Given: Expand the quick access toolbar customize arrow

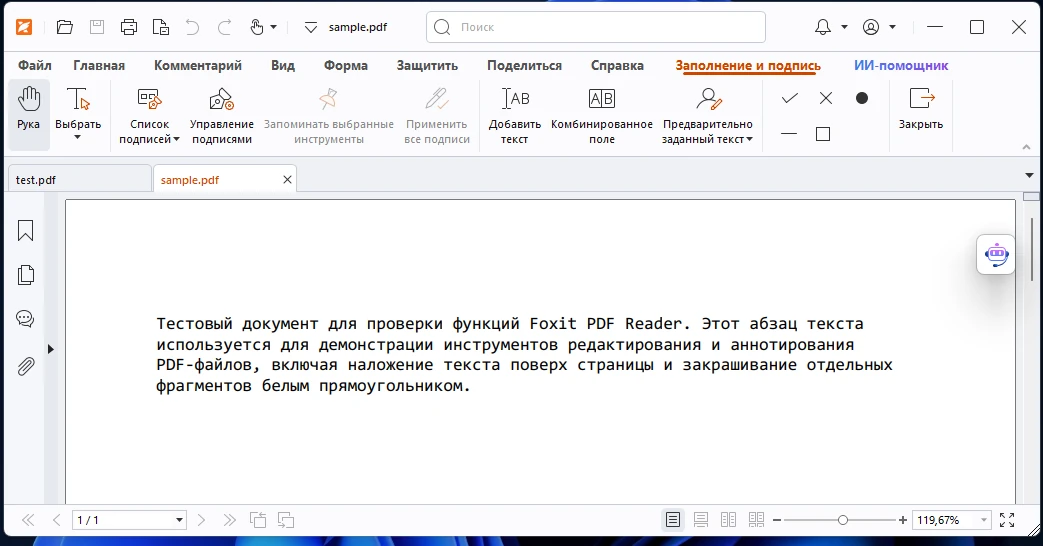Looking at the screenshot, I should (311, 28).
